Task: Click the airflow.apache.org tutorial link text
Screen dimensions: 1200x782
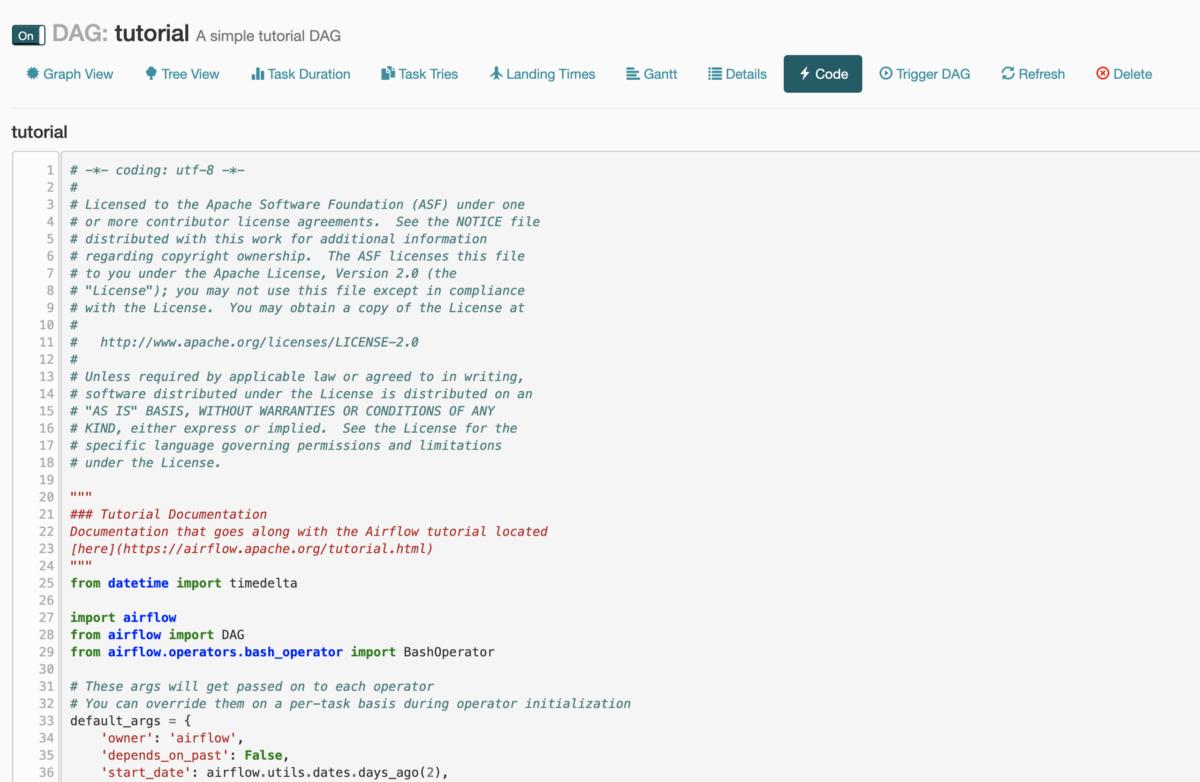Action: tap(252, 548)
